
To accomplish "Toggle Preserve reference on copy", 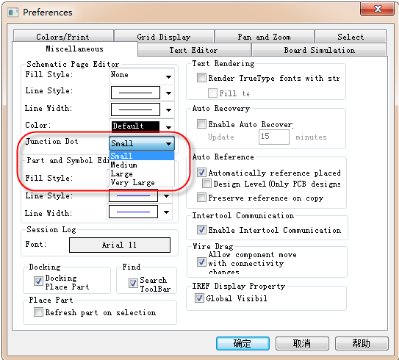I will 202,197.
